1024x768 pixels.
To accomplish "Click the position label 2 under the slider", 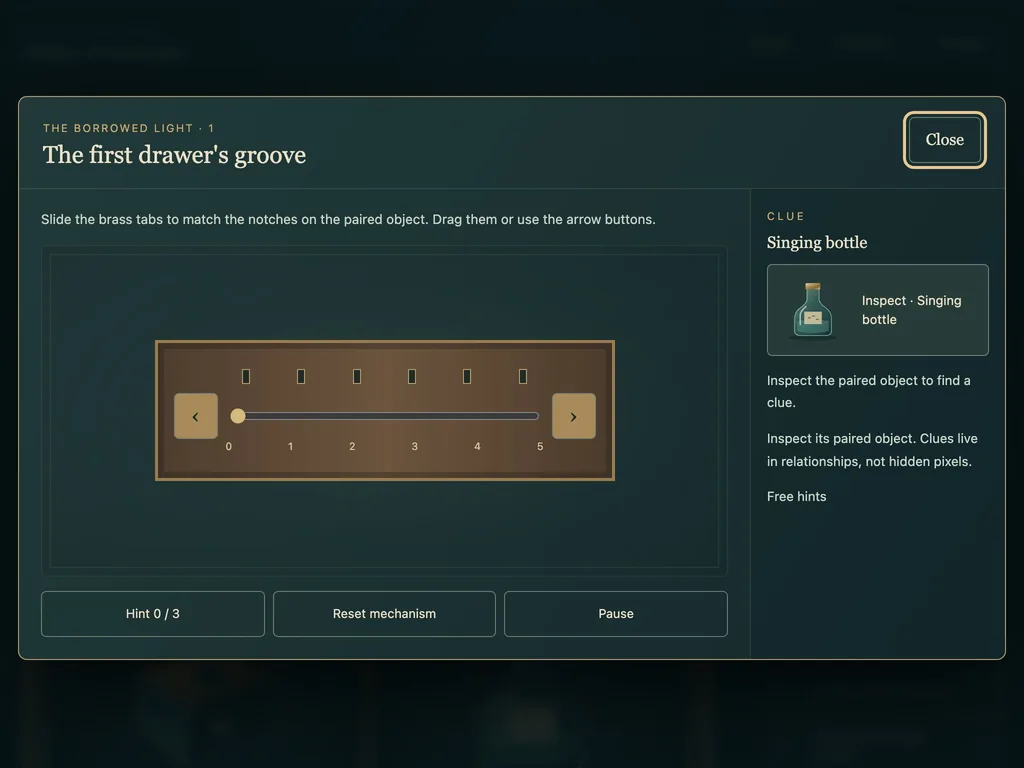I will pyautogui.click(x=352, y=447).
